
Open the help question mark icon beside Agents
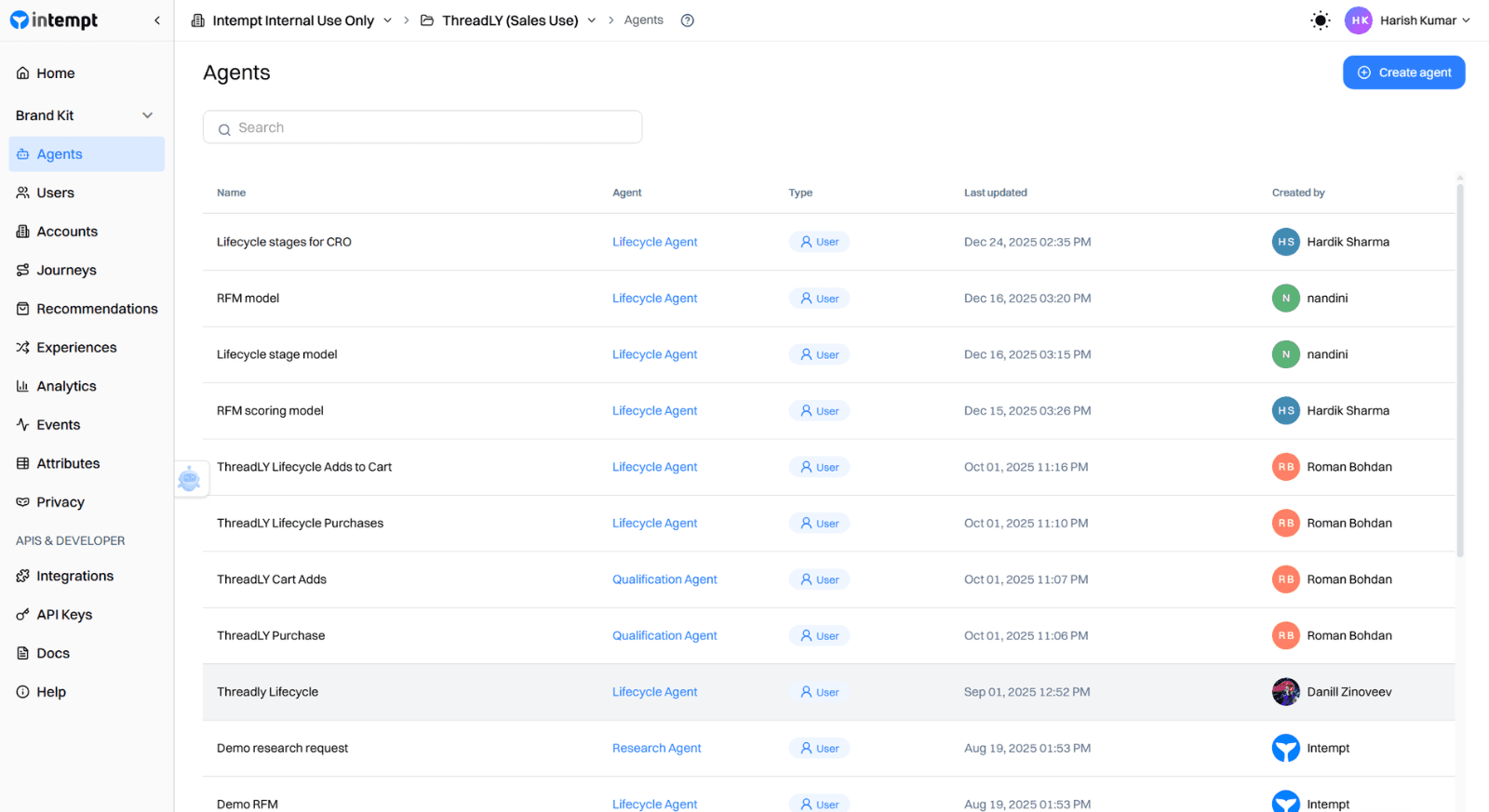687,20
